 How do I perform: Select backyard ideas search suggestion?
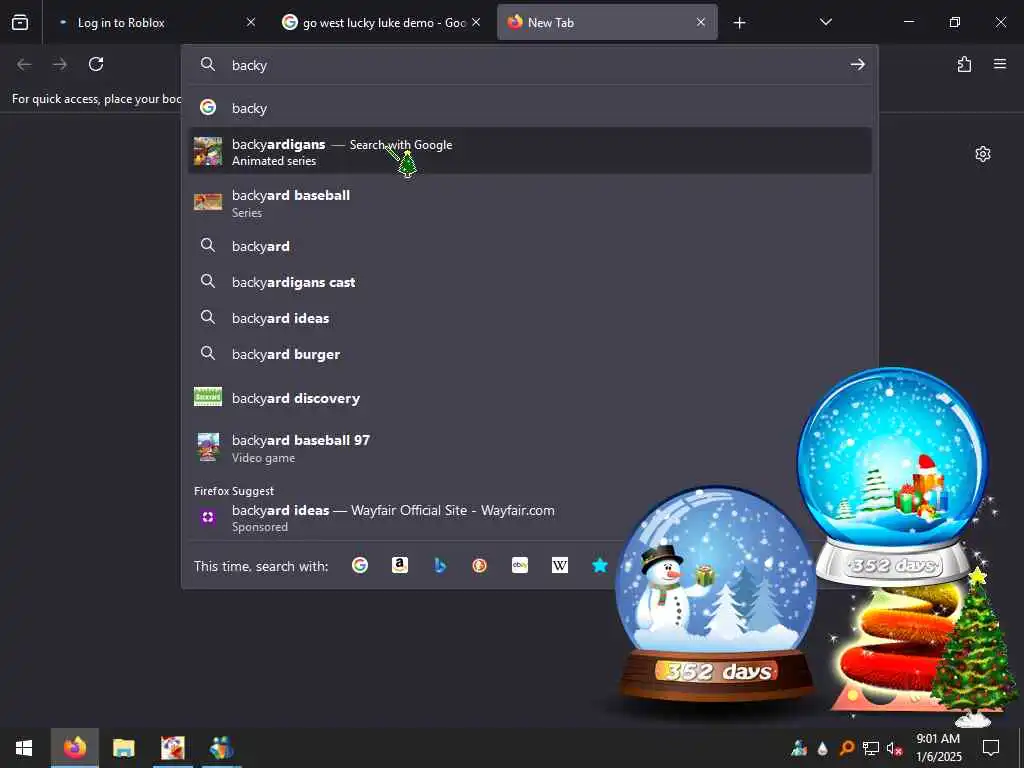tap(530, 318)
